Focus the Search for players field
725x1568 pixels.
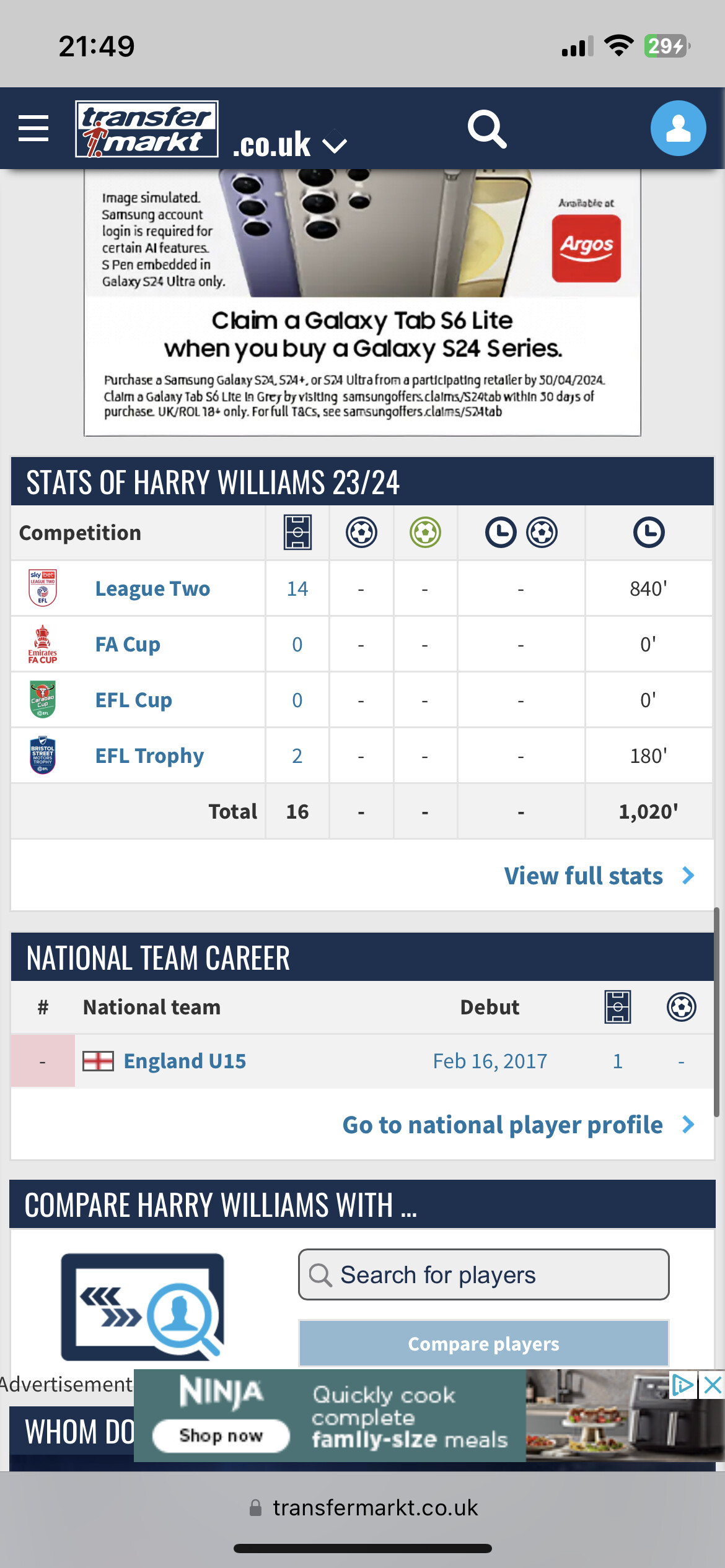click(484, 1274)
